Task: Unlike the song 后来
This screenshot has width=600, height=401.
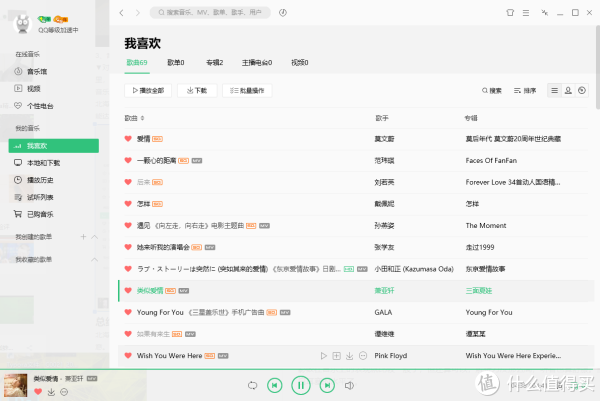Action: pos(128,182)
